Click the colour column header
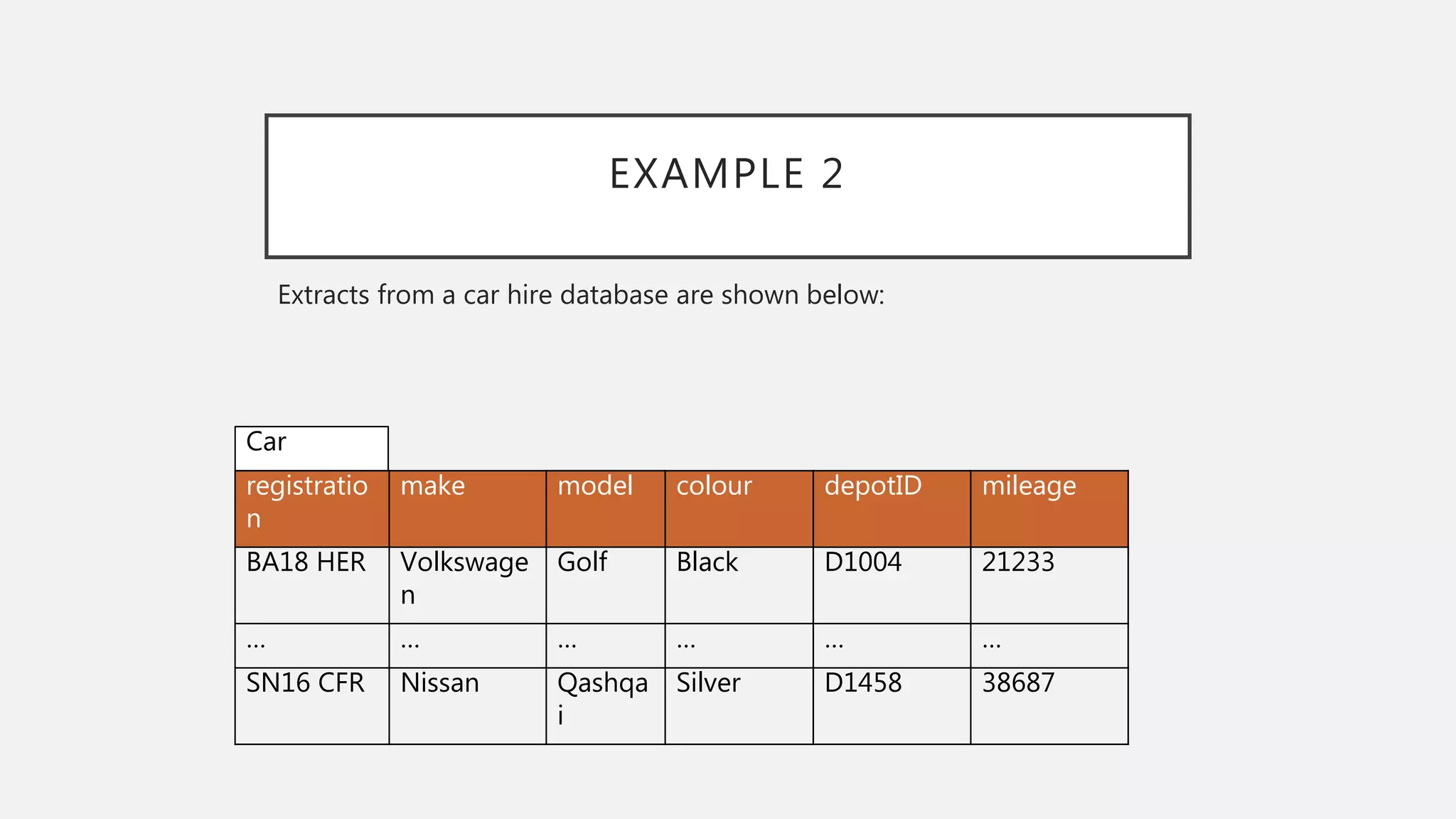 pos(739,509)
